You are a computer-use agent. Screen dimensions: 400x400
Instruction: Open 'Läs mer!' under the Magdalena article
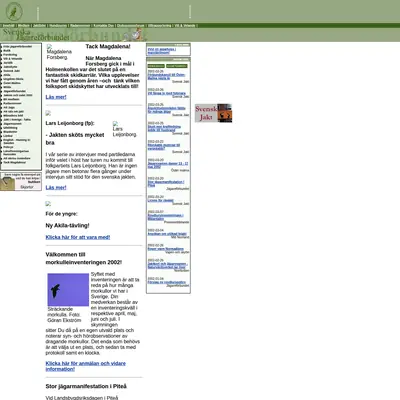tap(56, 97)
